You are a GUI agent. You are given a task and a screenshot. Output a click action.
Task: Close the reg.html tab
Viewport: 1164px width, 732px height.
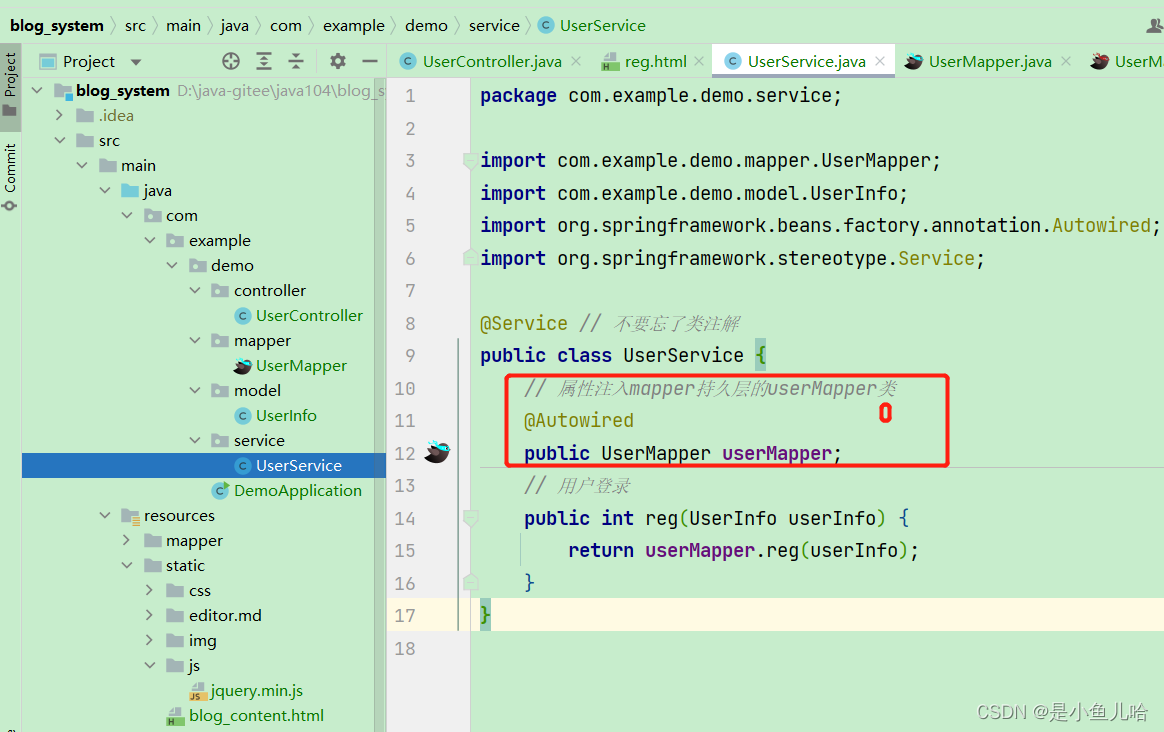pos(699,62)
